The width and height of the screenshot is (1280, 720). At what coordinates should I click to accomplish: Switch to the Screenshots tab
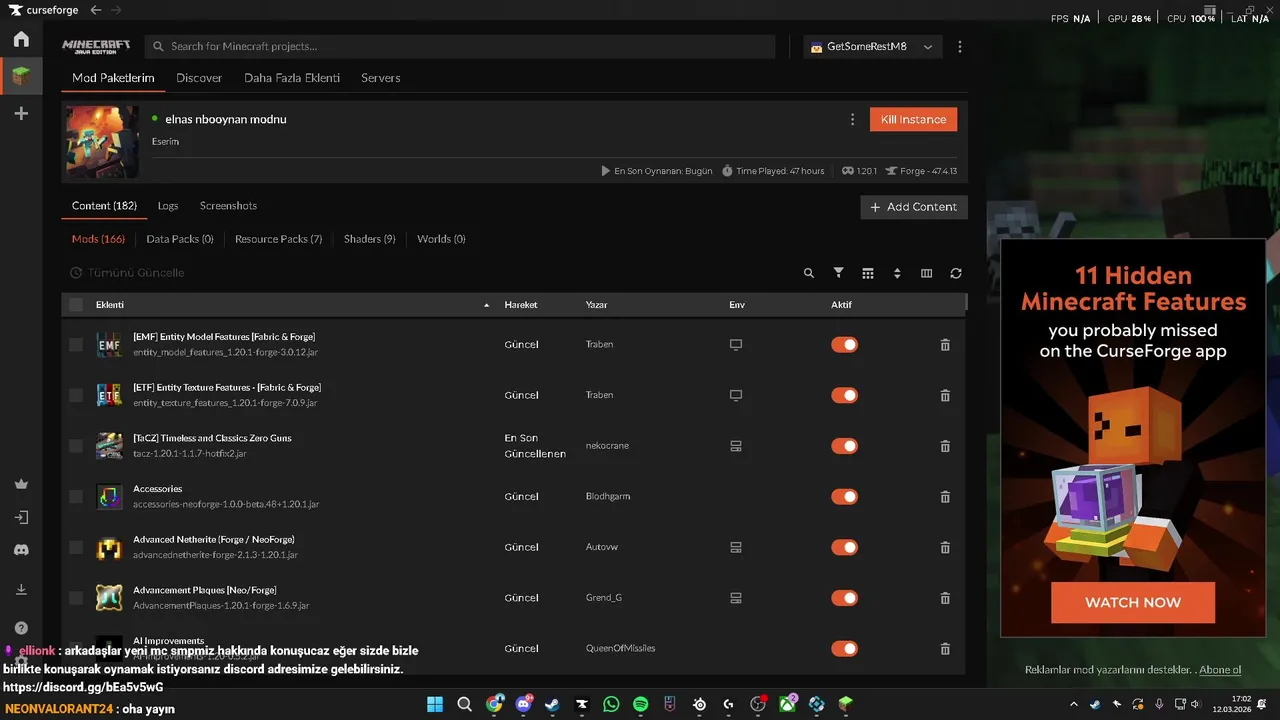228,206
